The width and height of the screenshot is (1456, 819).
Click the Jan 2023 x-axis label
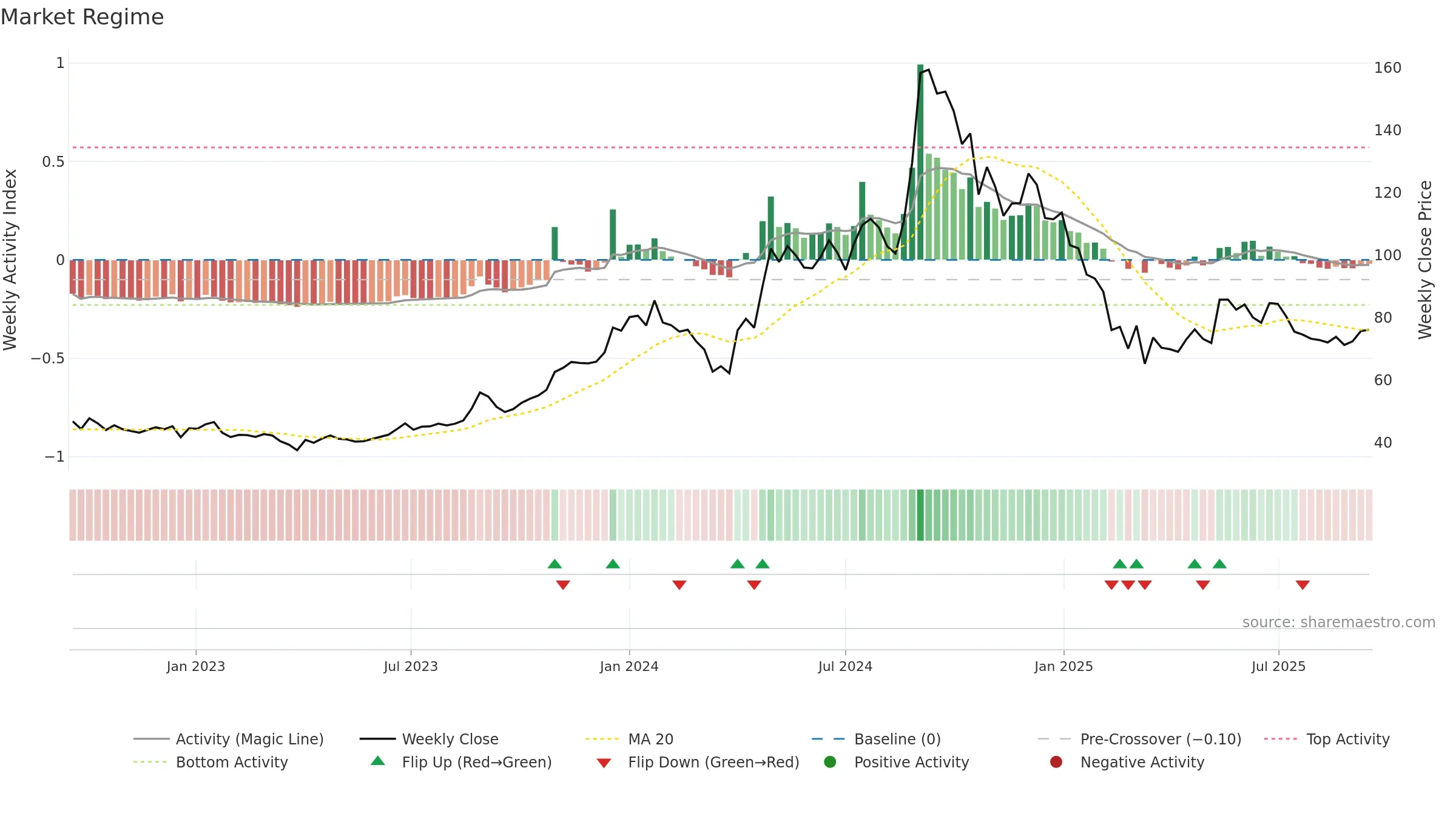click(195, 666)
